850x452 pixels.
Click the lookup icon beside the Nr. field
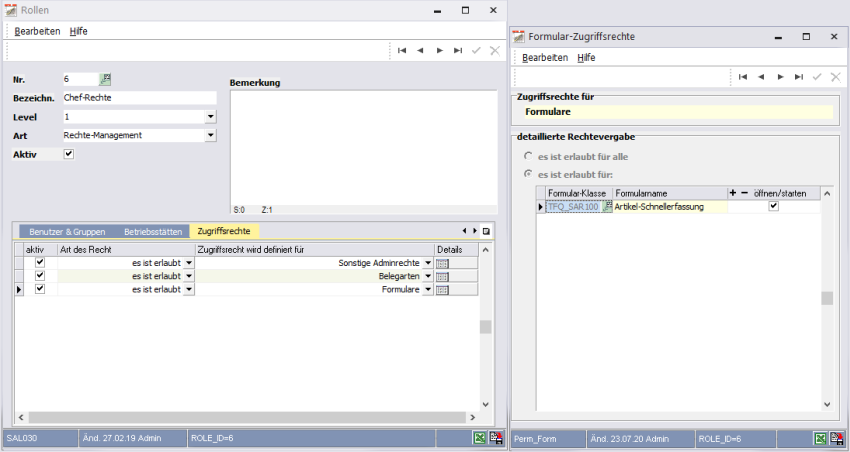(106, 79)
